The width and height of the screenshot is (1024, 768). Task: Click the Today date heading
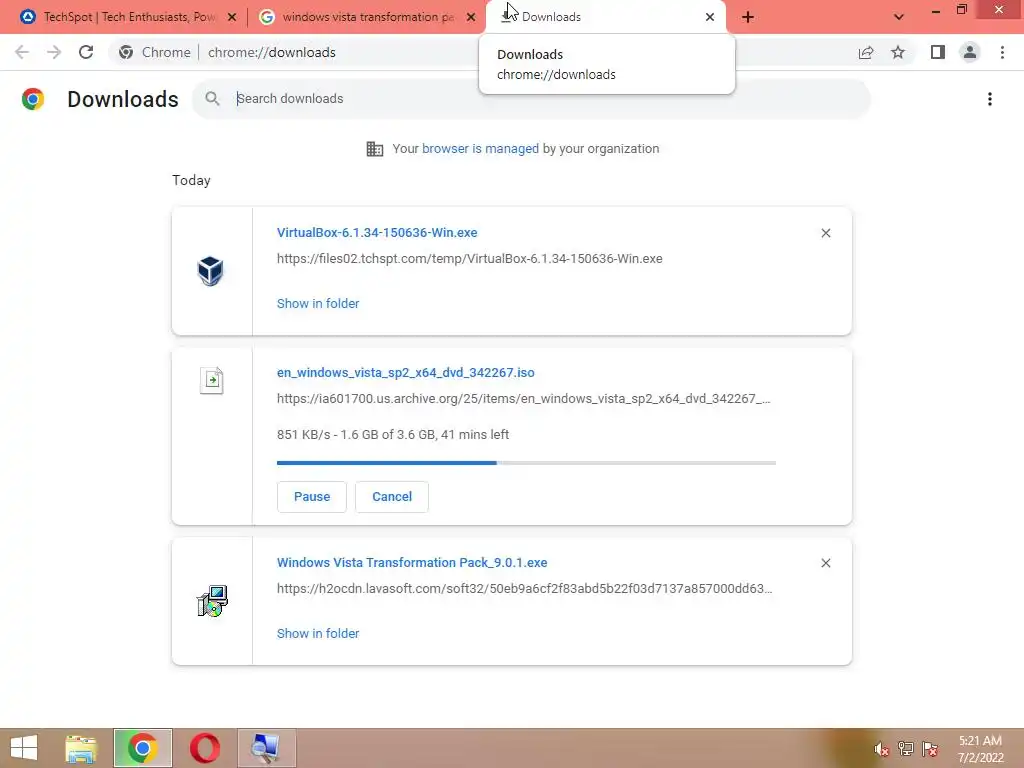click(191, 181)
